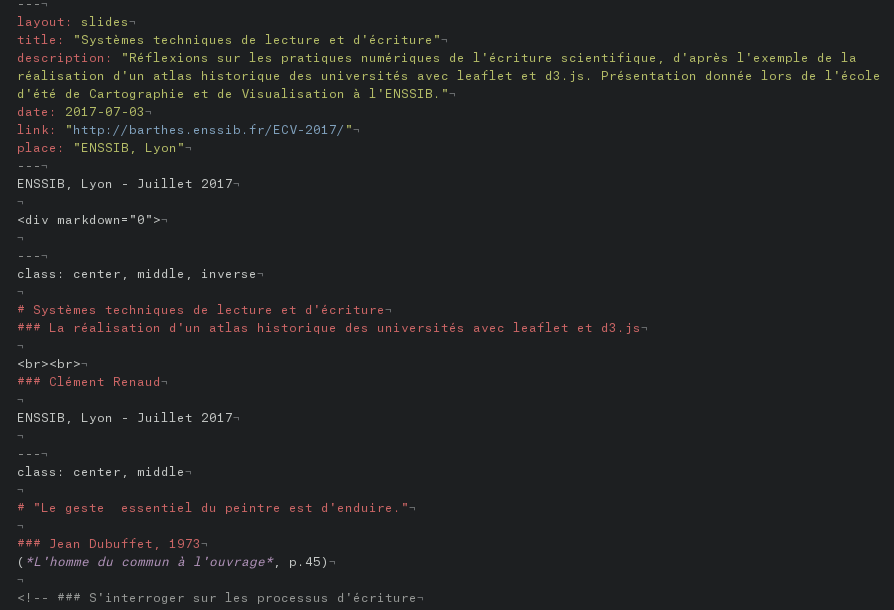This screenshot has height=610, width=894.
Task: Click the "### Clément Renaud" heading
Action: pyautogui.click(x=88, y=382)
